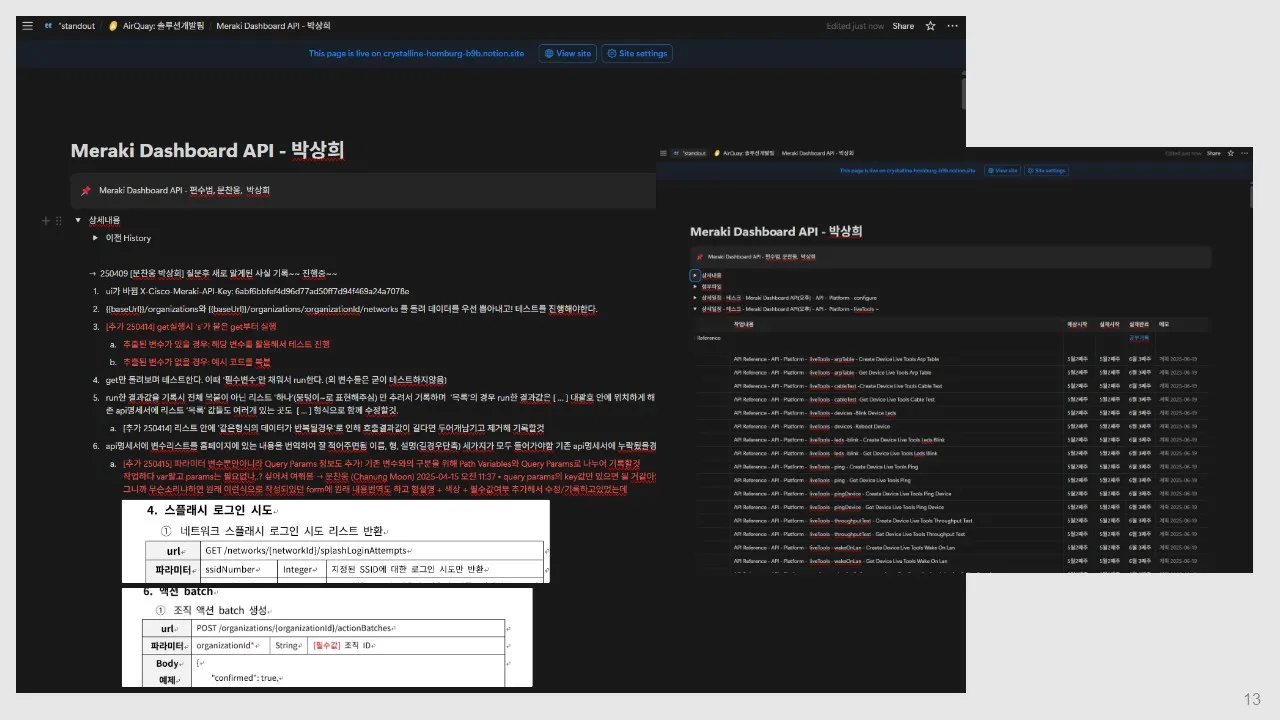The width and height of the screenshot is (1280, 720).
Task: Click Share in right Notion window
Action: (x=1213, y=154)
